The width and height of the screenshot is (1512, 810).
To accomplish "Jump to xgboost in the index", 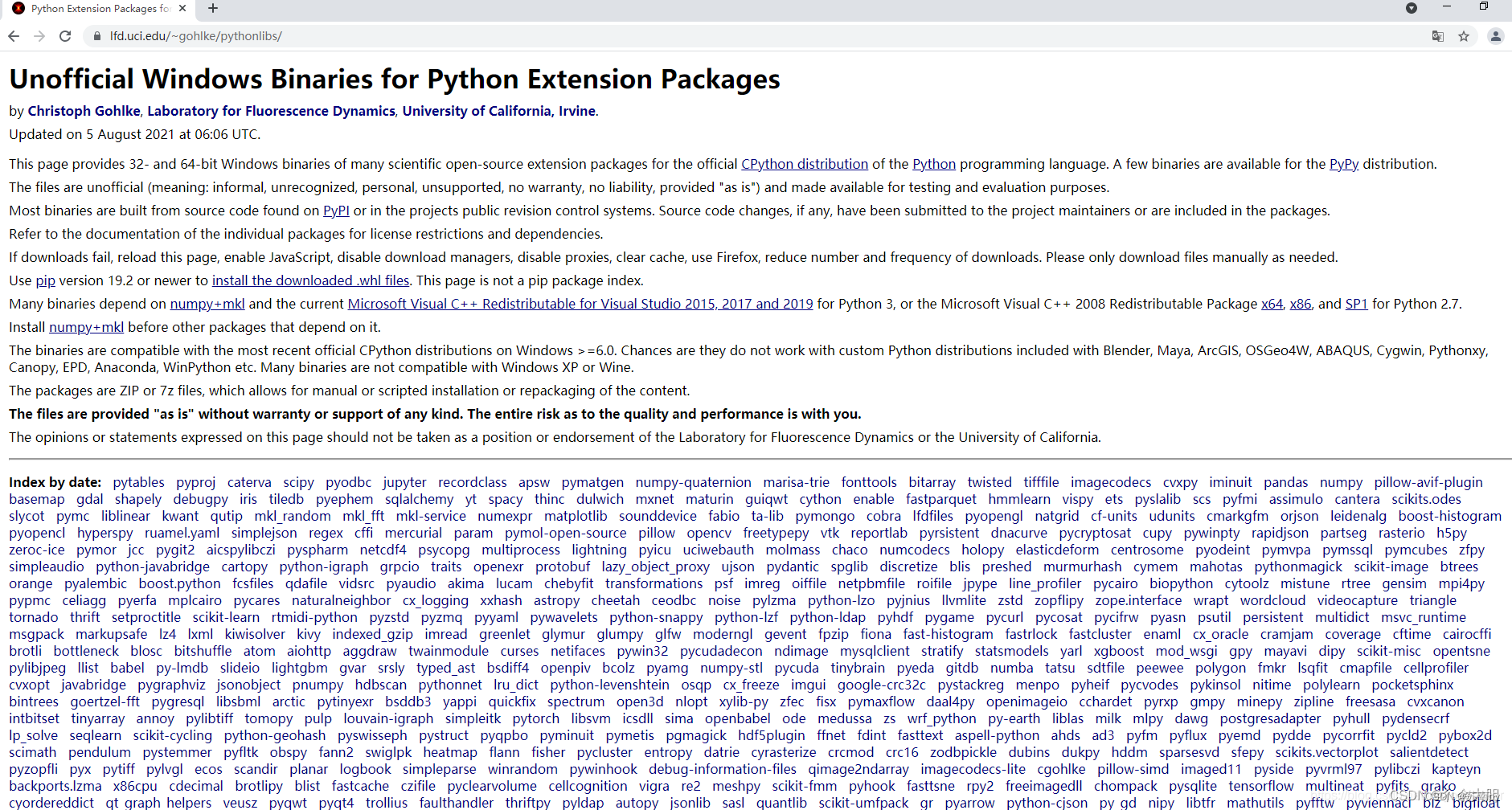I will (1119, 651).
